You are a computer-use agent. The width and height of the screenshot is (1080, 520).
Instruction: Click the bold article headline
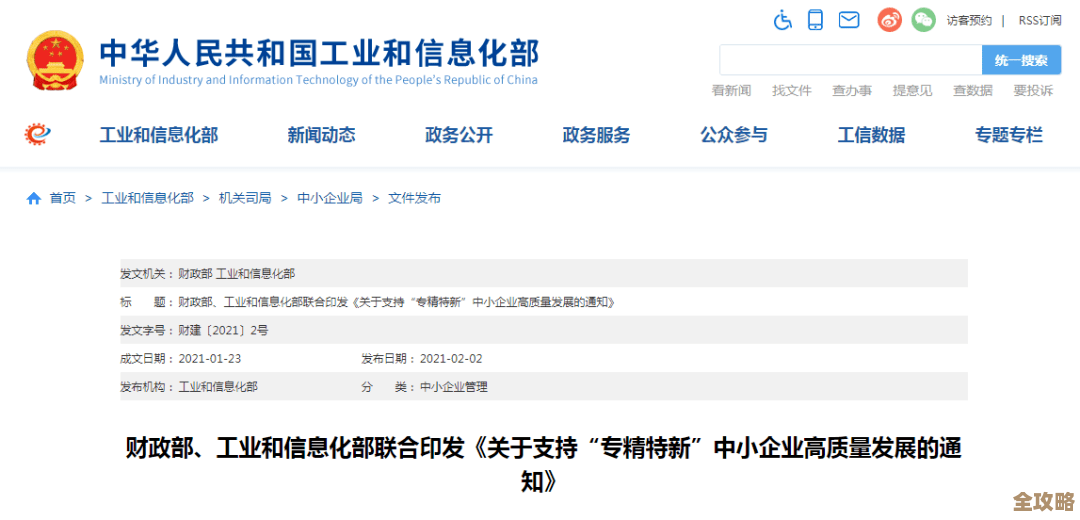click(x=543, y=464)
